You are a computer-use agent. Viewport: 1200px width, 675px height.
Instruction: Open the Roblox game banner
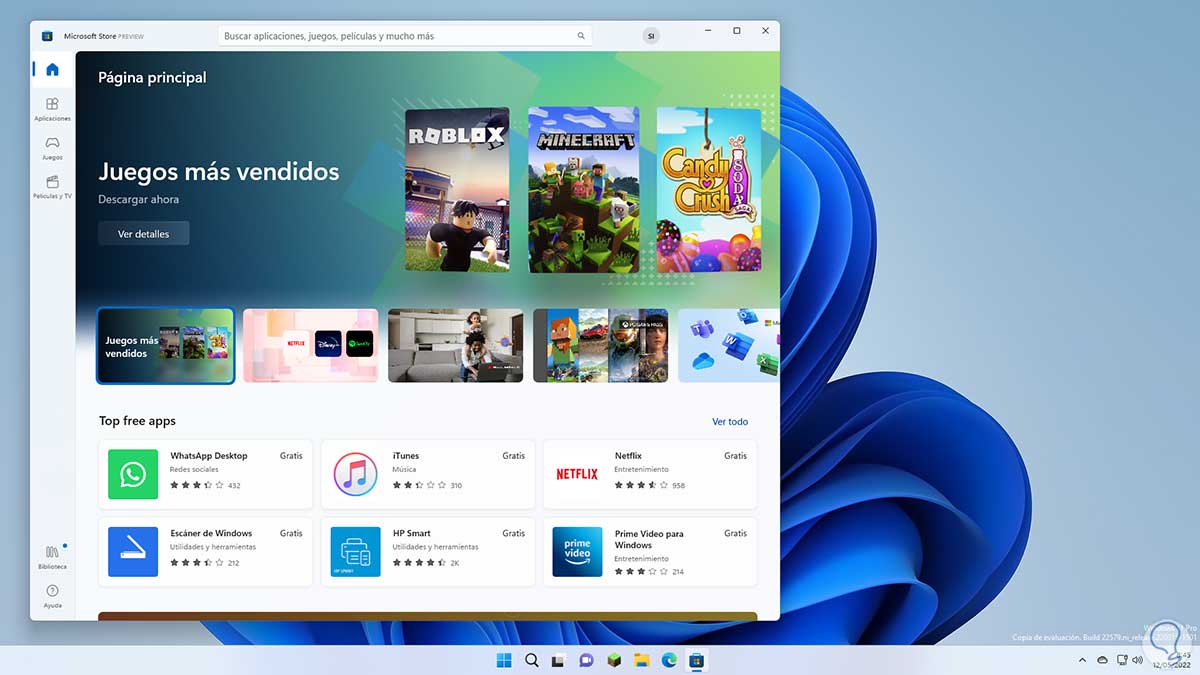(457, 190)
